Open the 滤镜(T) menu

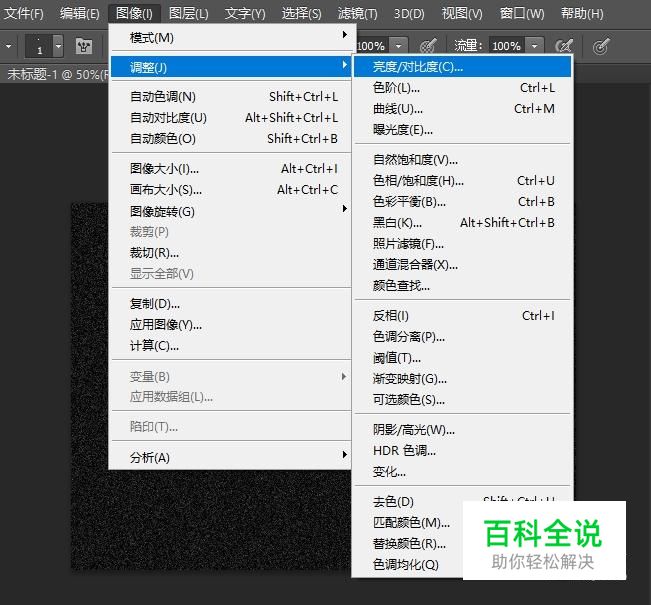357,14
